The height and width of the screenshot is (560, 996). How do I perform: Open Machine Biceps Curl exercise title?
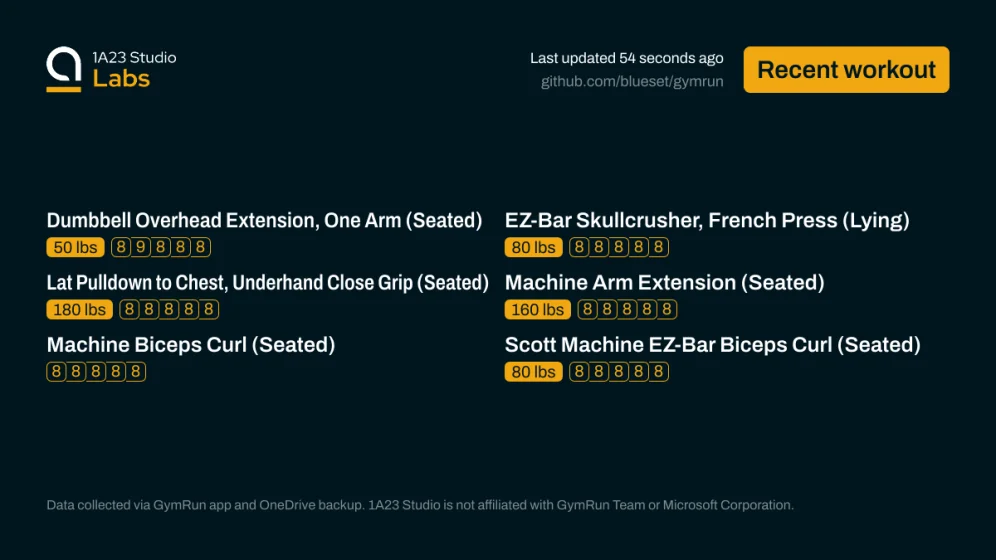[x=191, y=345]
